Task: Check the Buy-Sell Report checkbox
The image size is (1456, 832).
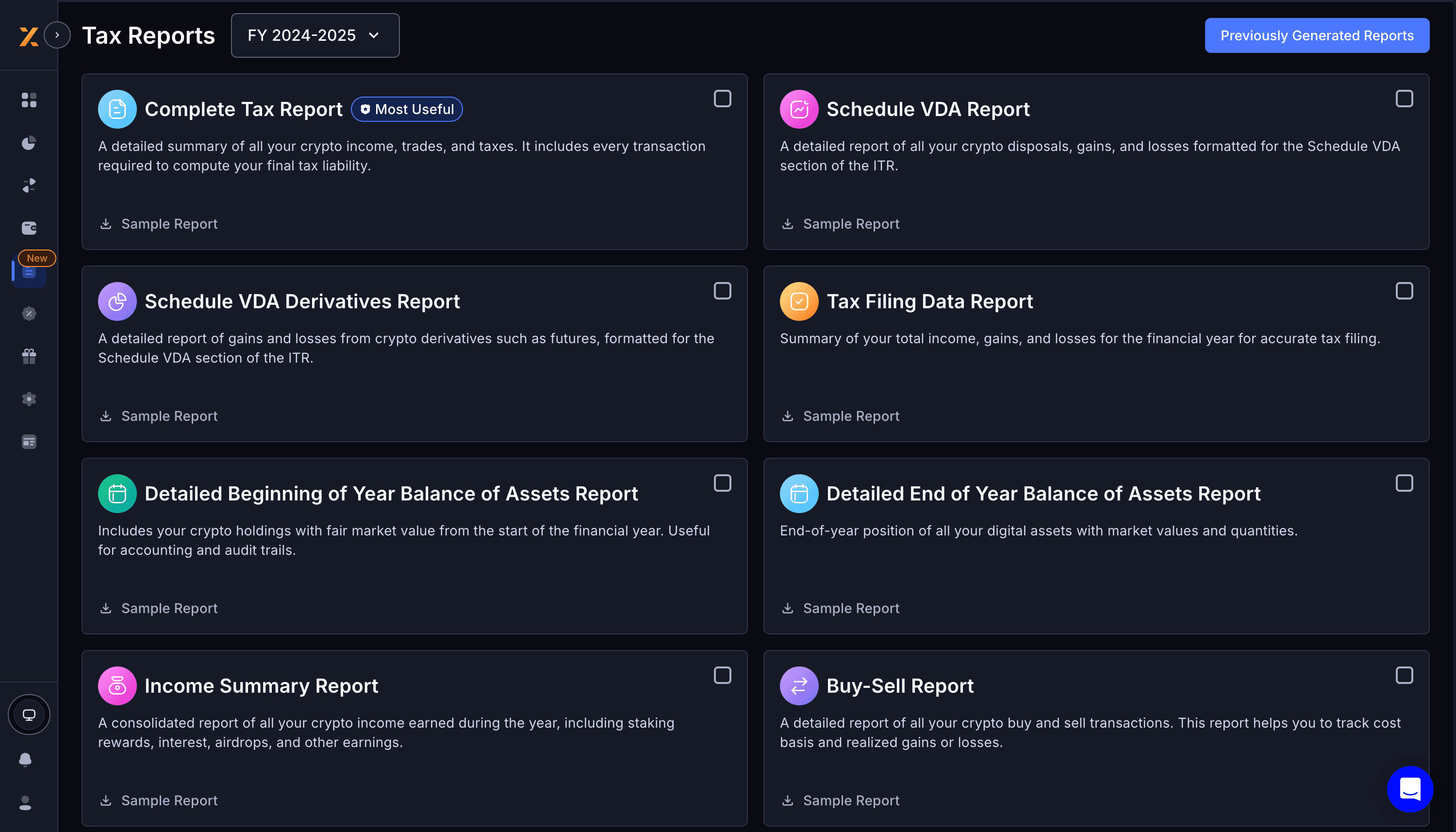Action: (1404, 675)
